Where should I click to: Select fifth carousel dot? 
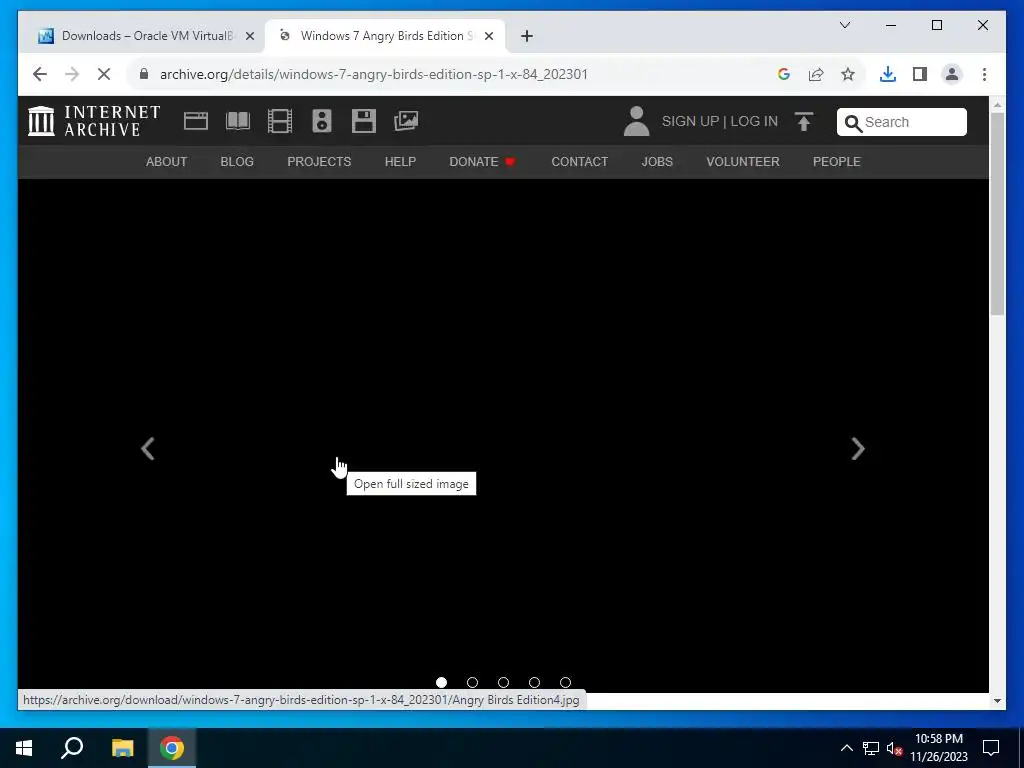click(566, 682)
